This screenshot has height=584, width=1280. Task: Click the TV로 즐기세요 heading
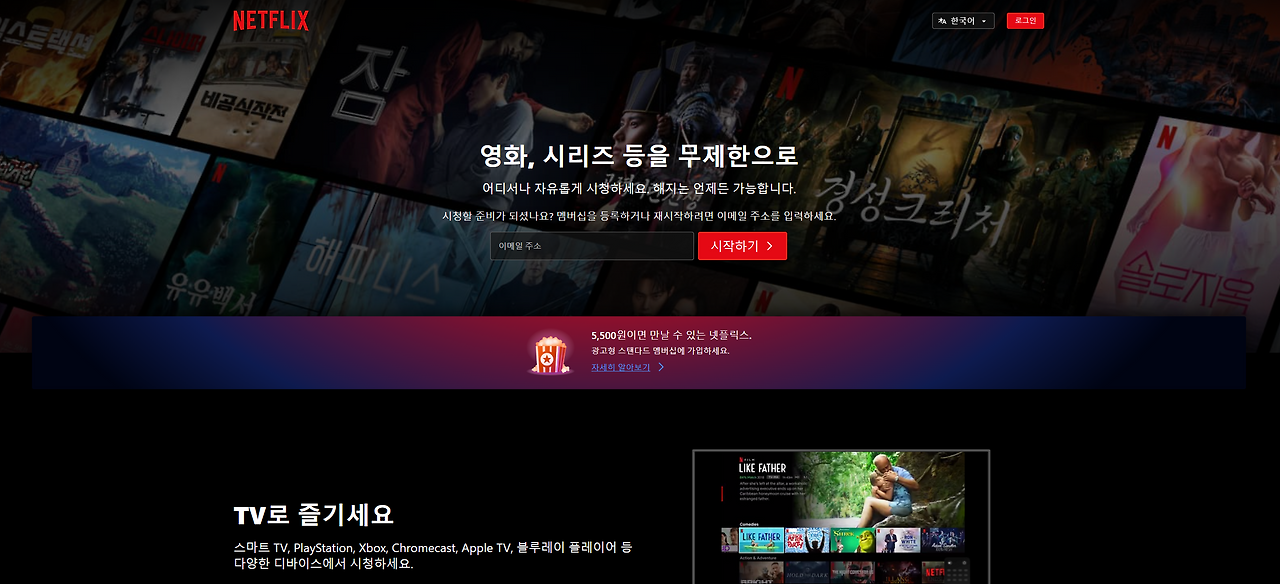[x=314, y=515]
